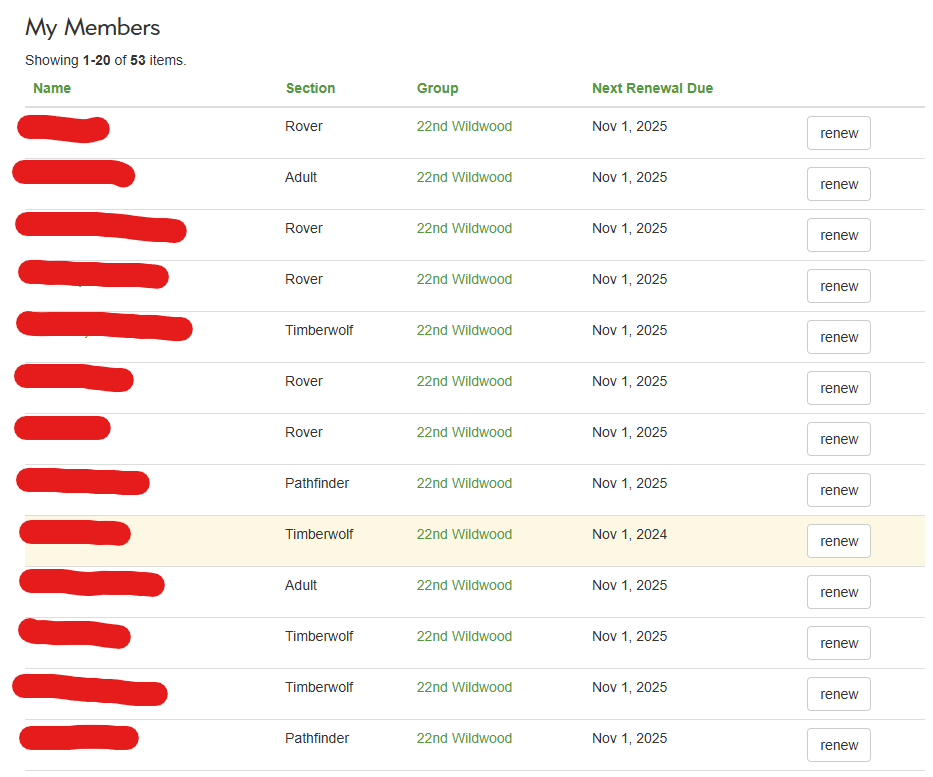The height and width of the screenshot is (777, 933).
Task: Follow 22nd Wildwood link in first Adult row
Action: coord(464,177)
